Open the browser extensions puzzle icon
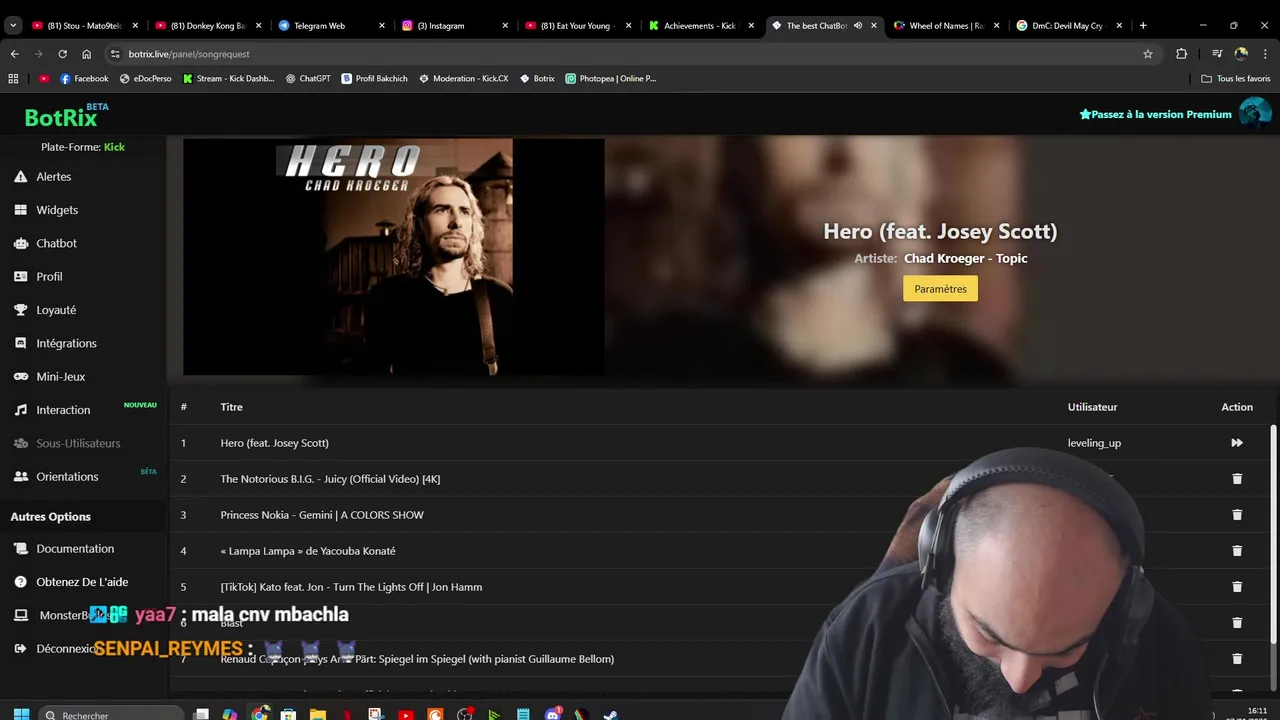This screenshot has height=720, width=1280. (x=1181, y=54)
